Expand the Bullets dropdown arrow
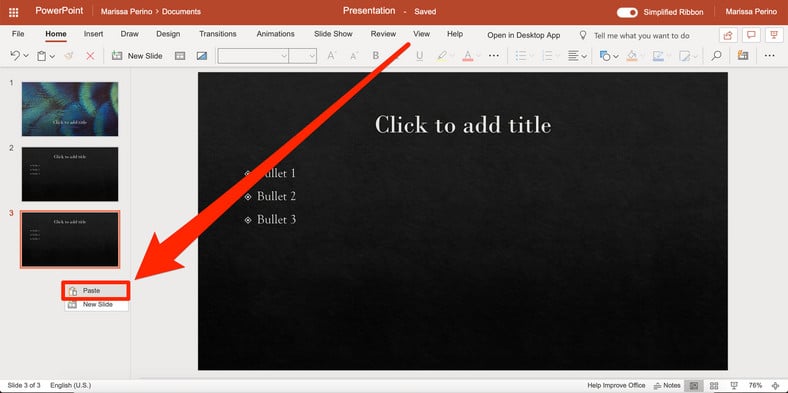This screenshot has width=788, height=393. (x=531, y=56)
